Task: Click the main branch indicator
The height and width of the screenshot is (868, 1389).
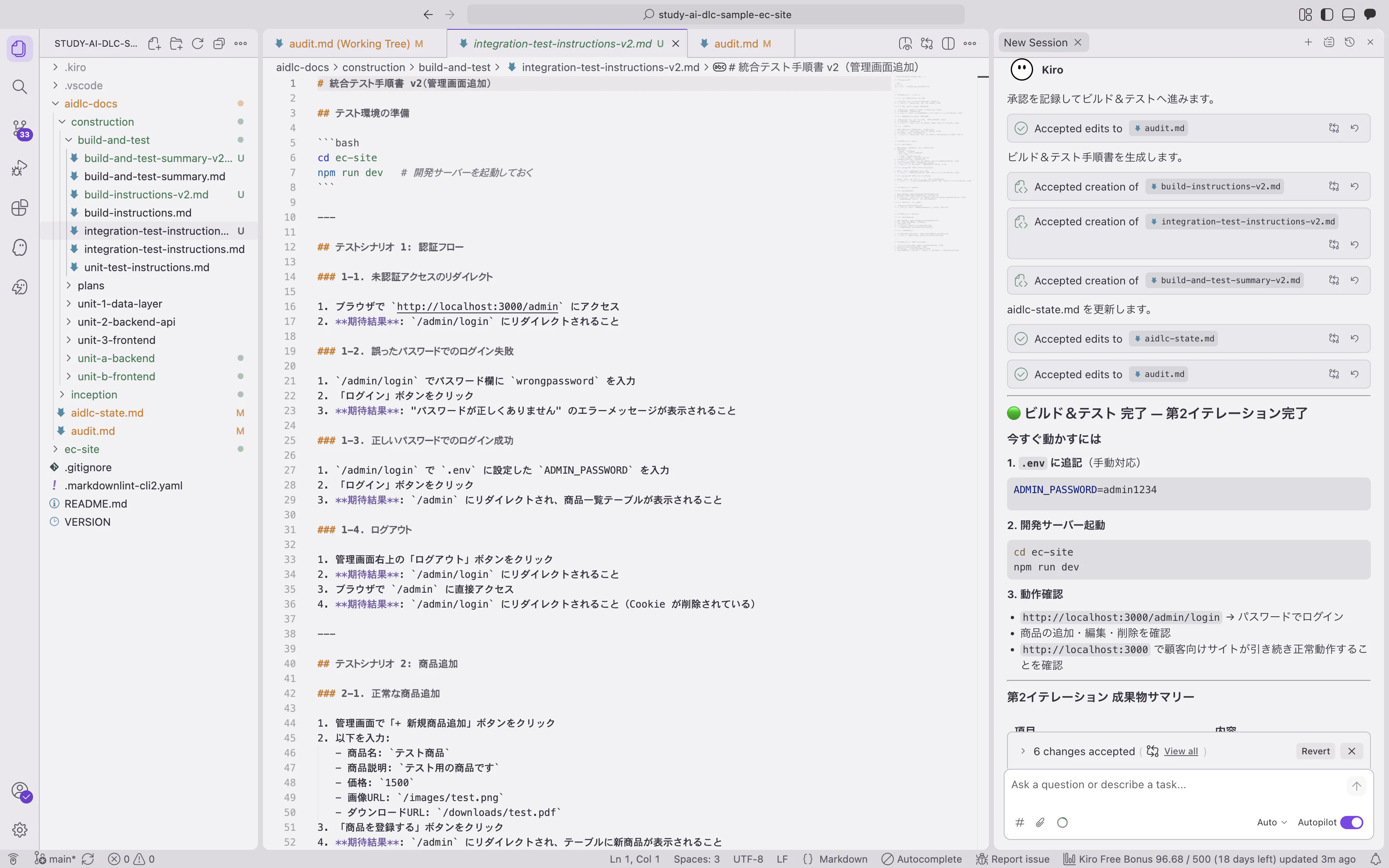Action: pyautogui.click(x=55, y=859)
